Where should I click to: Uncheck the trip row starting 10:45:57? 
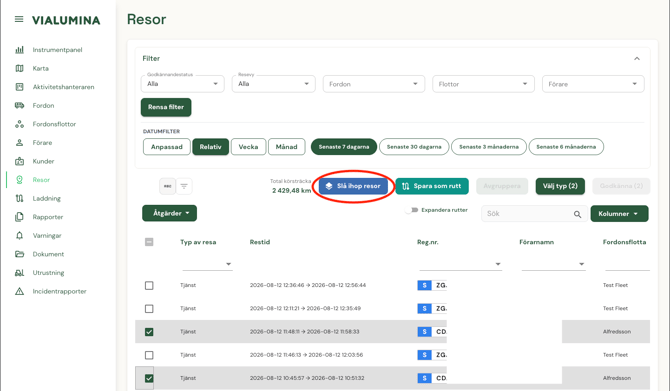pos(149,378)
